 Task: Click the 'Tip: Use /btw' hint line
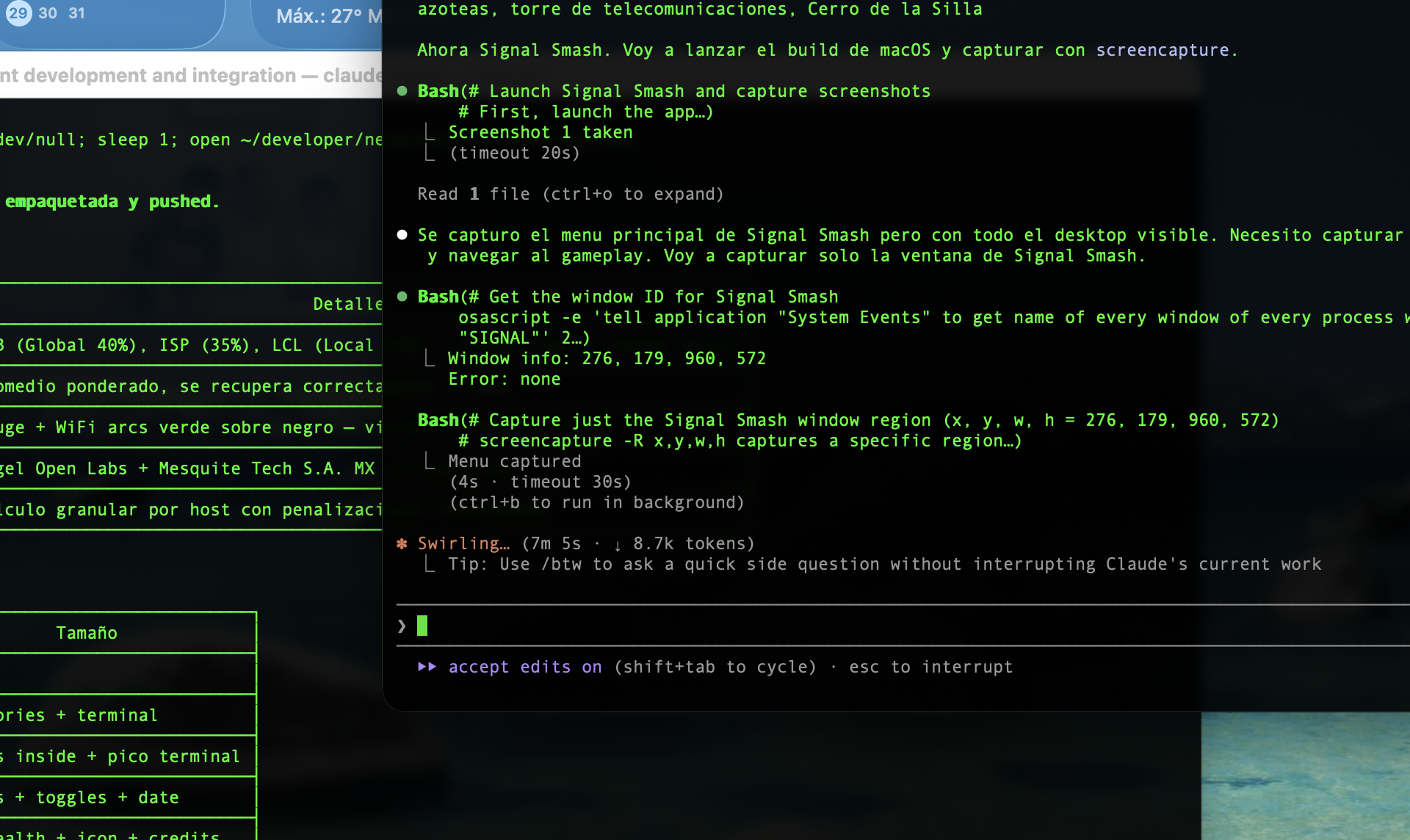[885, 564]
